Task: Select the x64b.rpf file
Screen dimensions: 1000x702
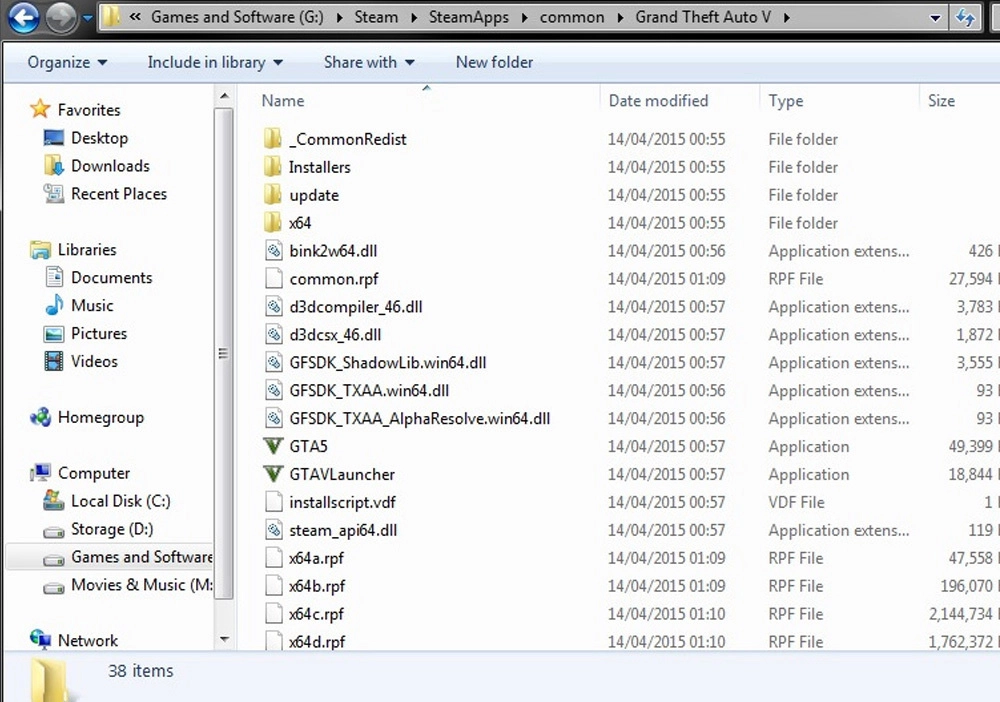Action: click(317, 586)
